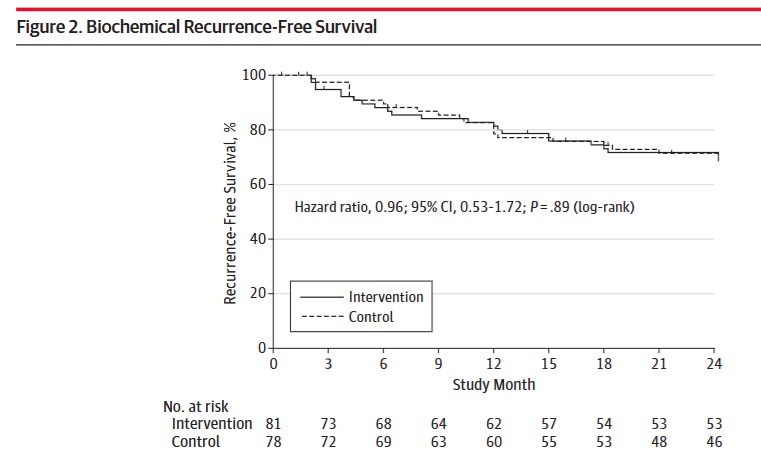Click the 60 tick on the y-axis
This screenshot has width=761, height=458.
257,184
